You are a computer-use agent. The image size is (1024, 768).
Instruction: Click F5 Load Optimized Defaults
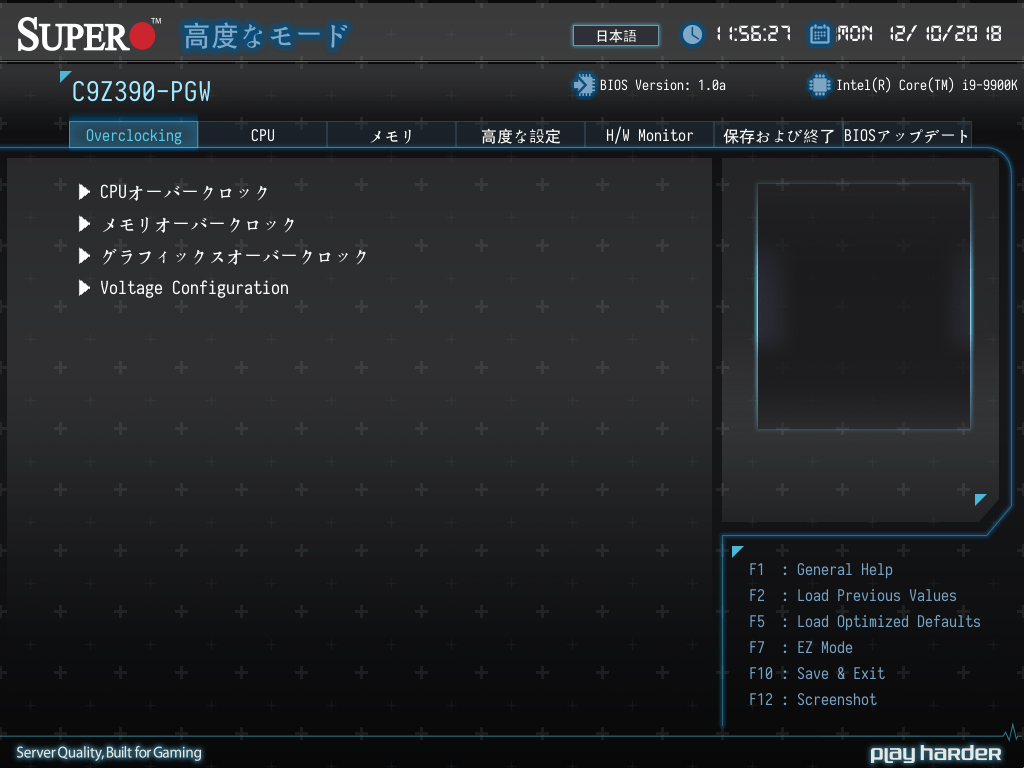[865, 622]
